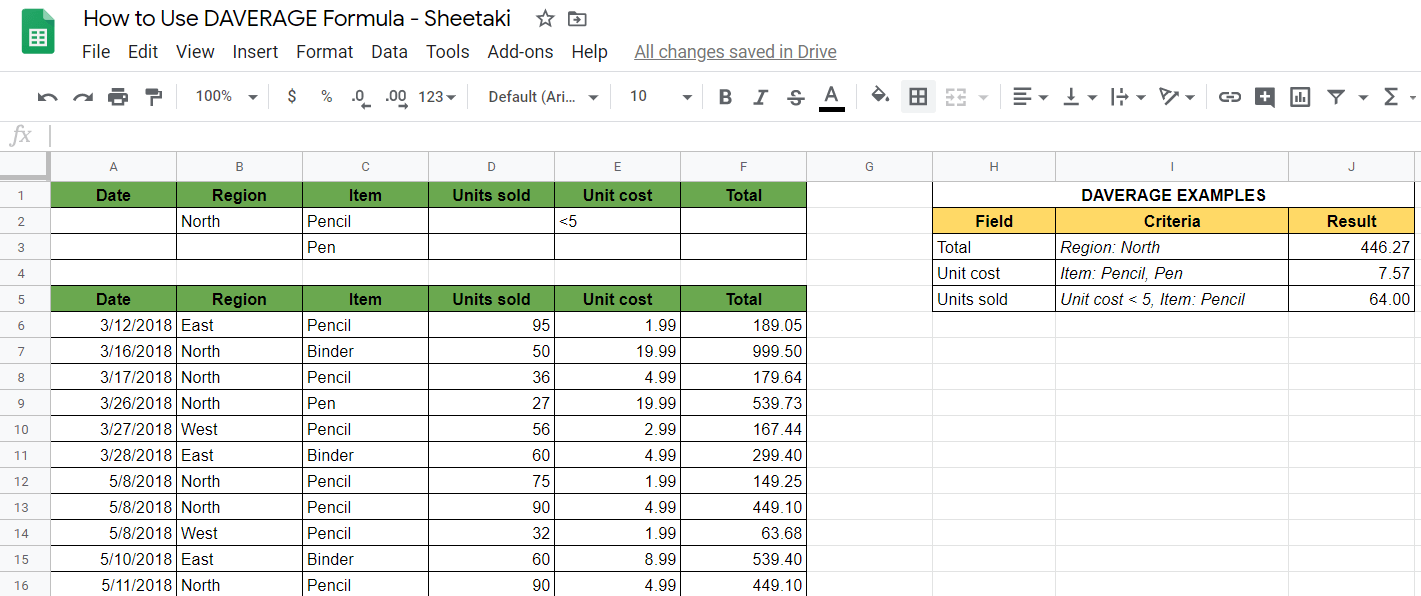Open the fill color picker
This screenshot has height=596, width=1421.
(x=880, y=97)
